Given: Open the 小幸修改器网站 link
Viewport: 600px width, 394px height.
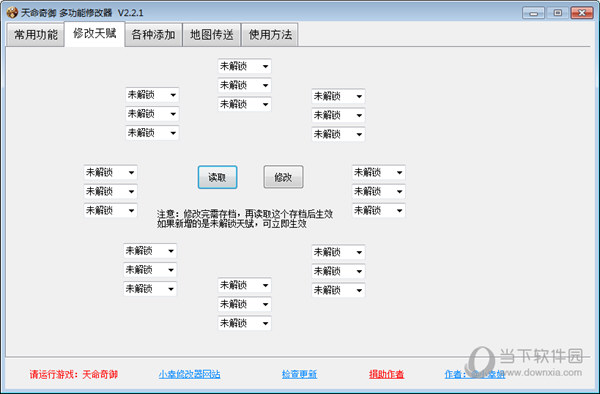Looking at the screenshot, I should coord(189,374).
